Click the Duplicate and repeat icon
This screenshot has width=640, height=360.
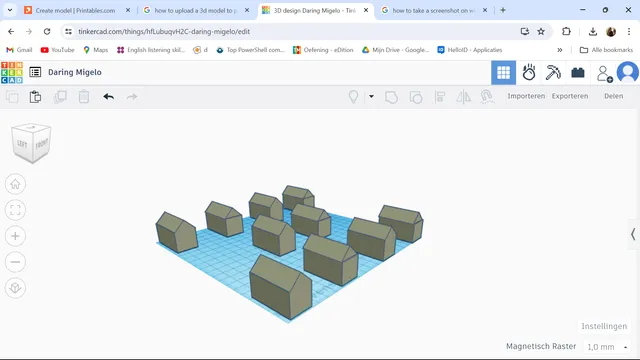click(60, 97)
